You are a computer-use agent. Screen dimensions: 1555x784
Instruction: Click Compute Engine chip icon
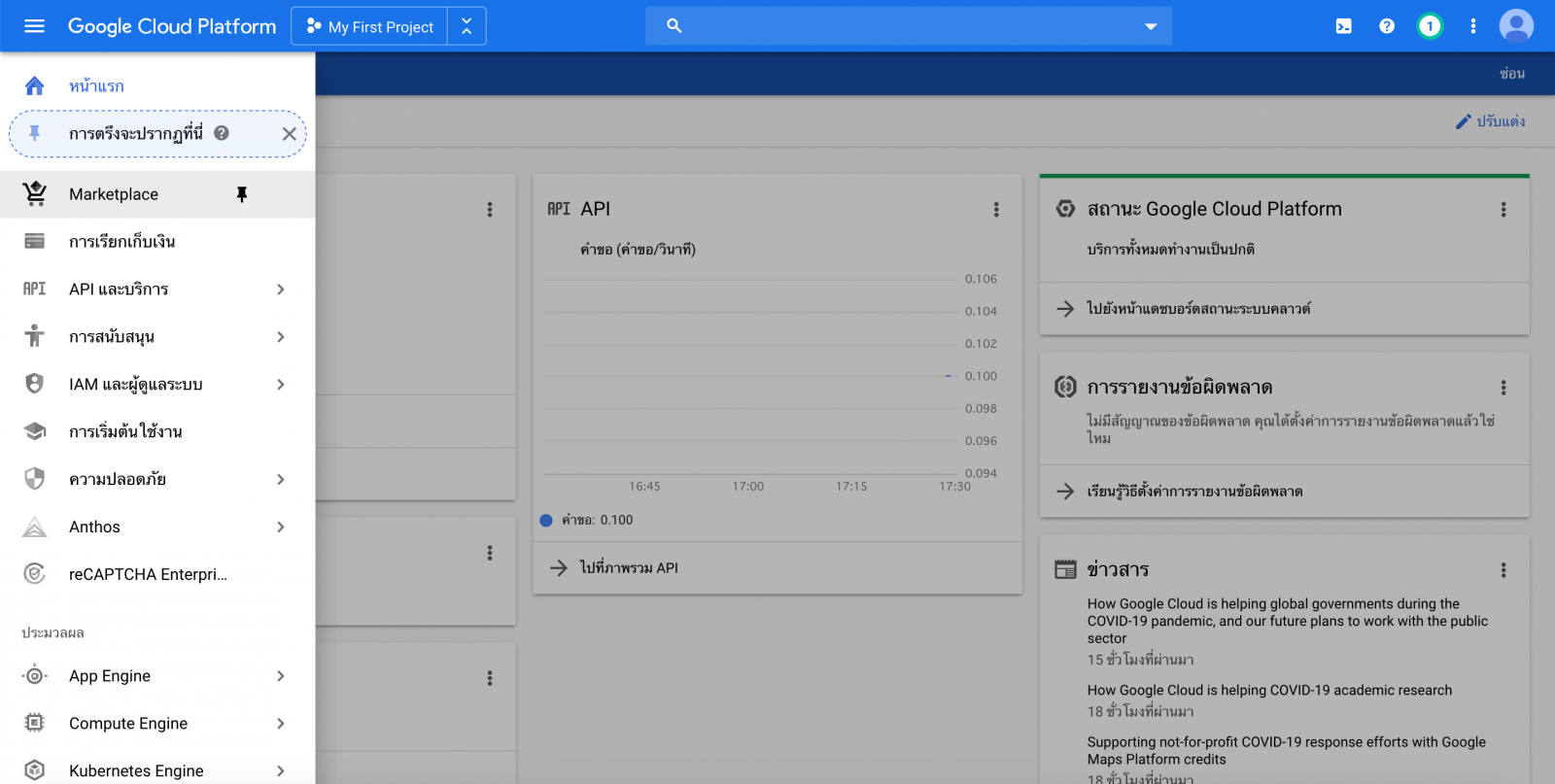pos(34,723)
